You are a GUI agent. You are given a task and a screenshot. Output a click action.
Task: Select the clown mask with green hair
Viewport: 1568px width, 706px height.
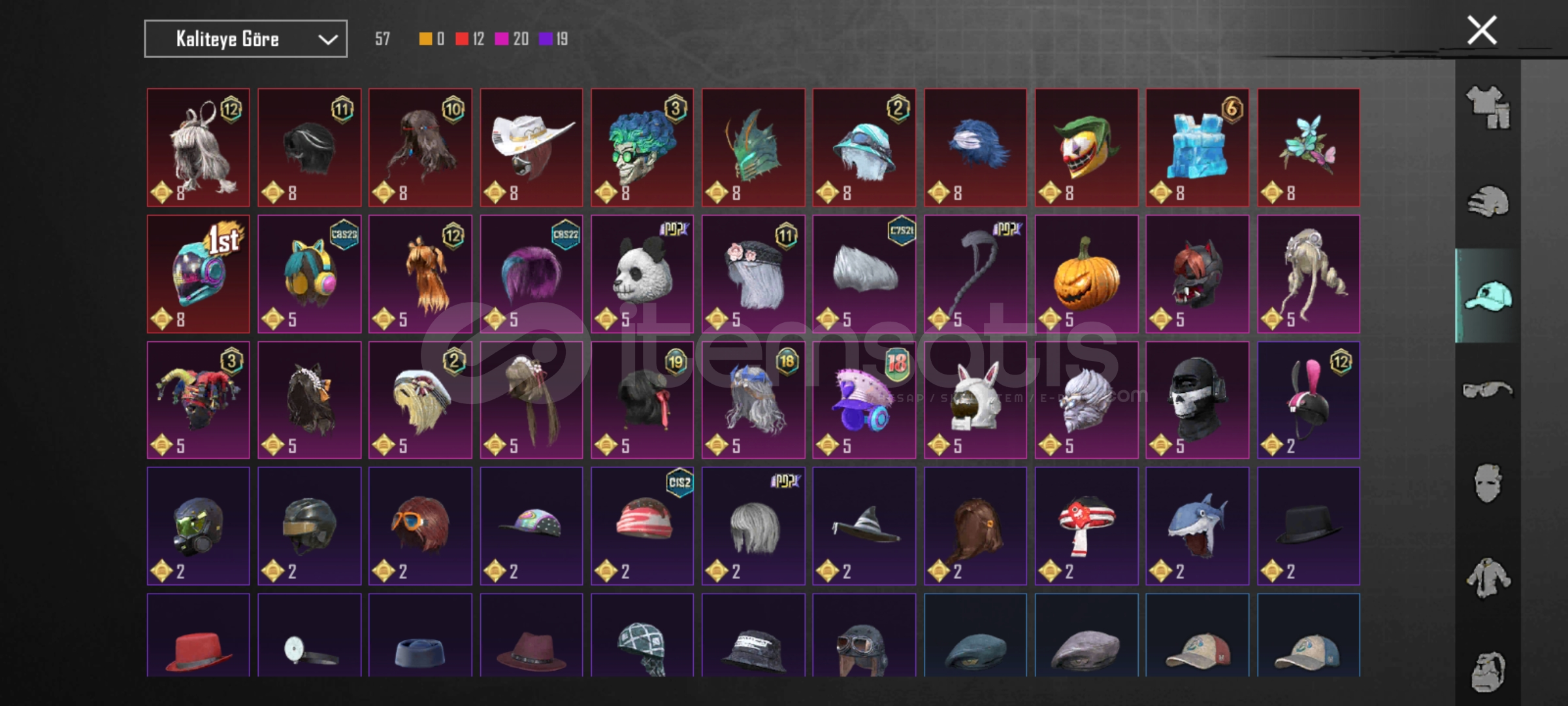pyautogui.click(x=1086, y=148)
